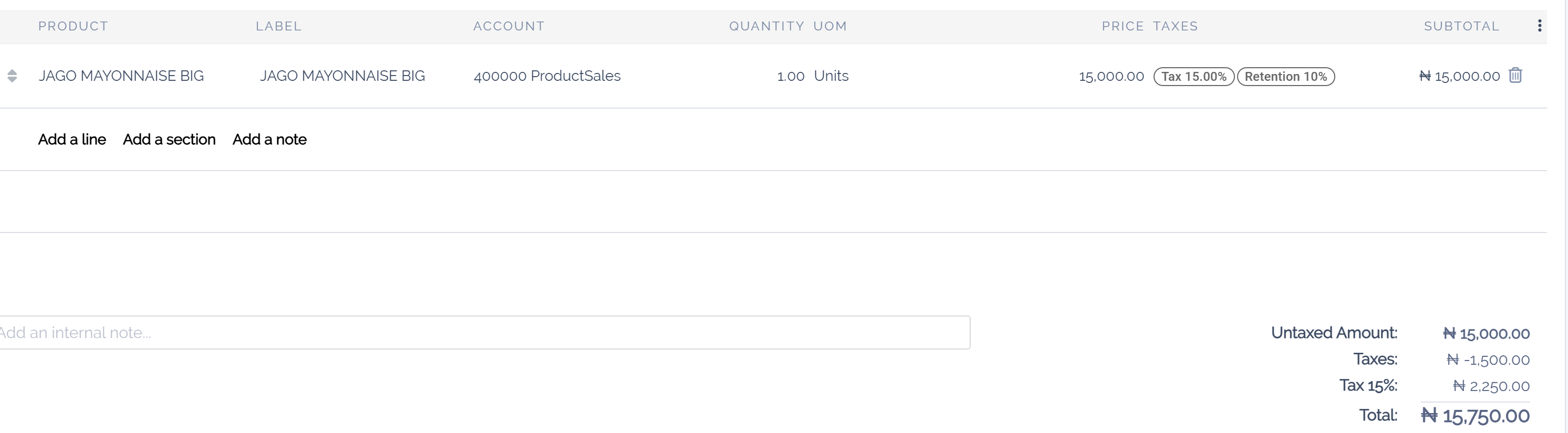The image size is (1568, 433).
Task: Click Add a note link
Action: tap(269, 139)
